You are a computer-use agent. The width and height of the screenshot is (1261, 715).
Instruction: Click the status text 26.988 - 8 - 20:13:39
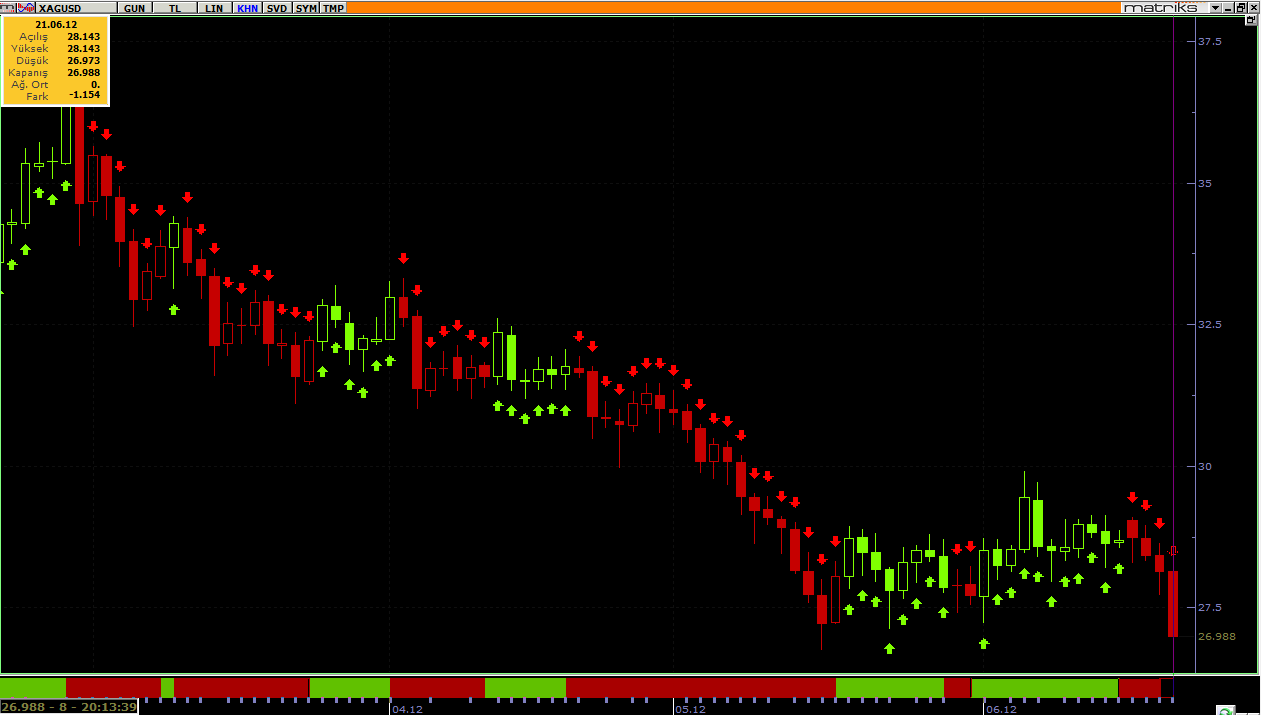click(x=69, y=707)
